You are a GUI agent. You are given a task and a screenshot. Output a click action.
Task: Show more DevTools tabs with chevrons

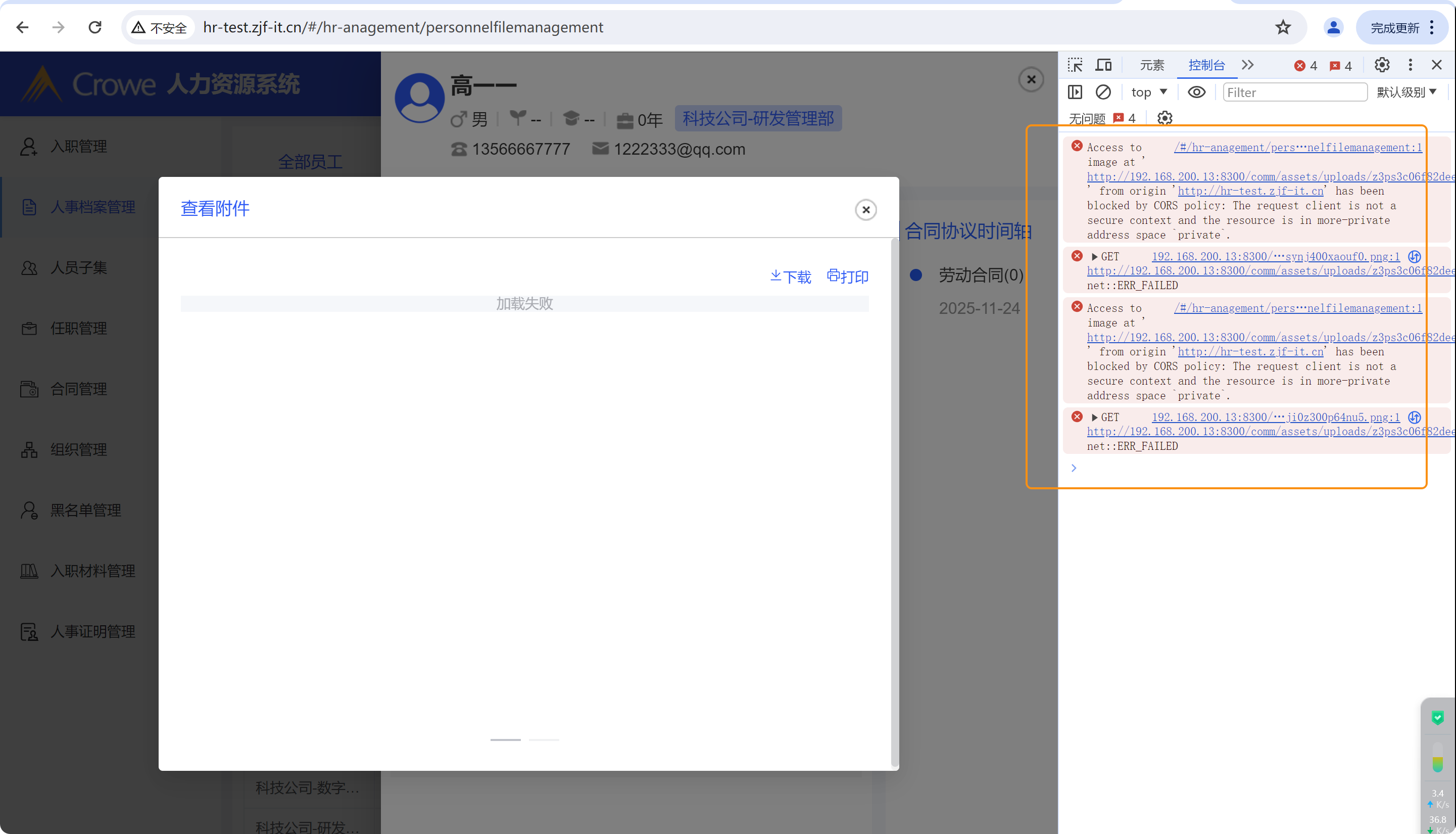click(1248, 65)
